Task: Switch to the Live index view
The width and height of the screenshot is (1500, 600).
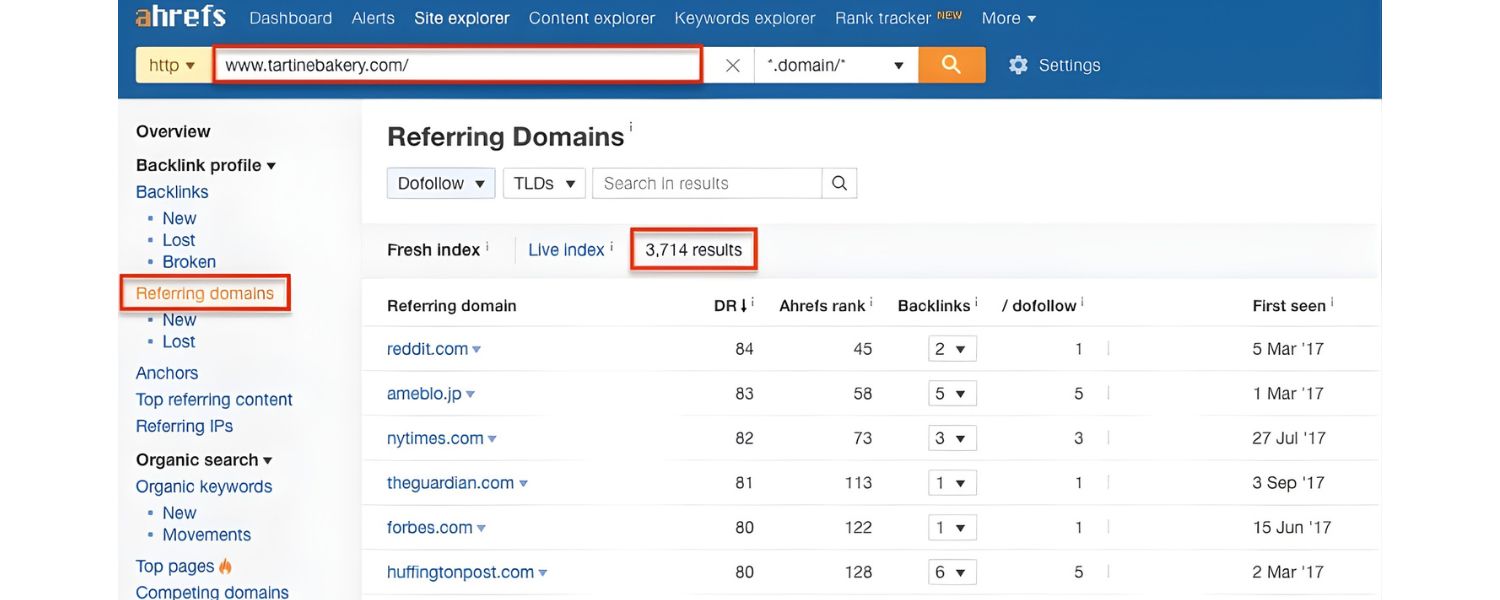Action: click(x=568, y=249)
